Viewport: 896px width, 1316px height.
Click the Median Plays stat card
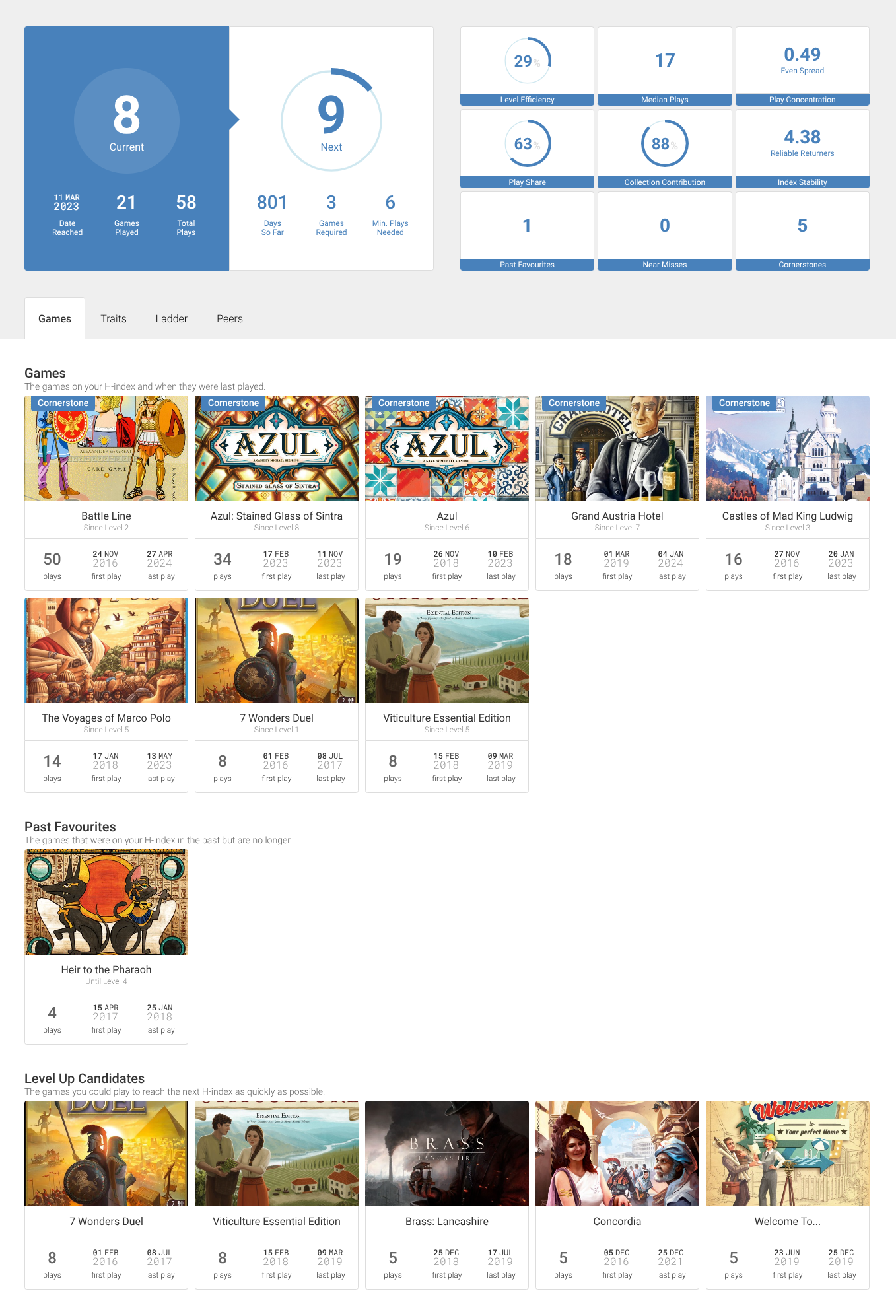point(665,66)
